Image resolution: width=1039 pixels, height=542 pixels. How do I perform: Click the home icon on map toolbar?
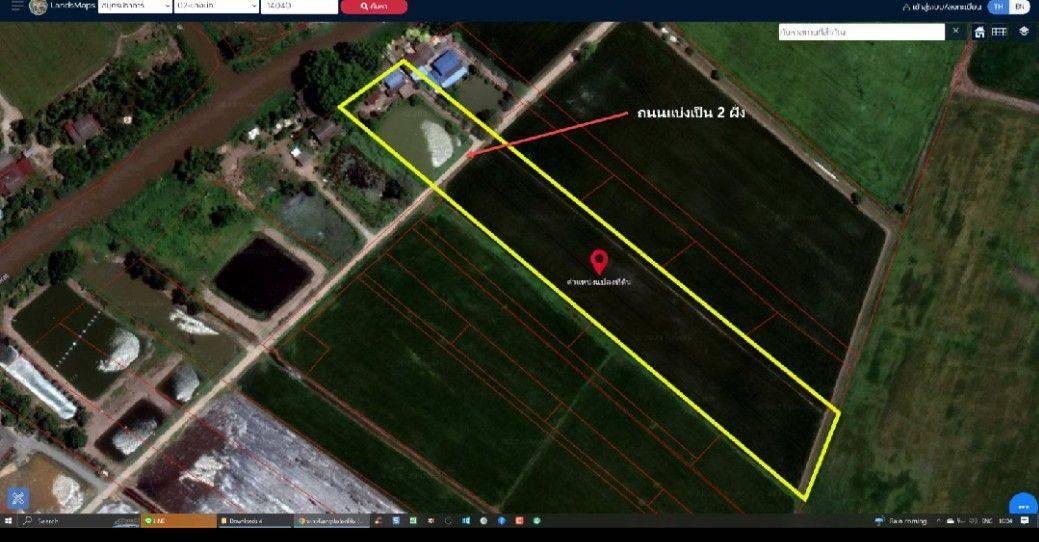(979, 32)
